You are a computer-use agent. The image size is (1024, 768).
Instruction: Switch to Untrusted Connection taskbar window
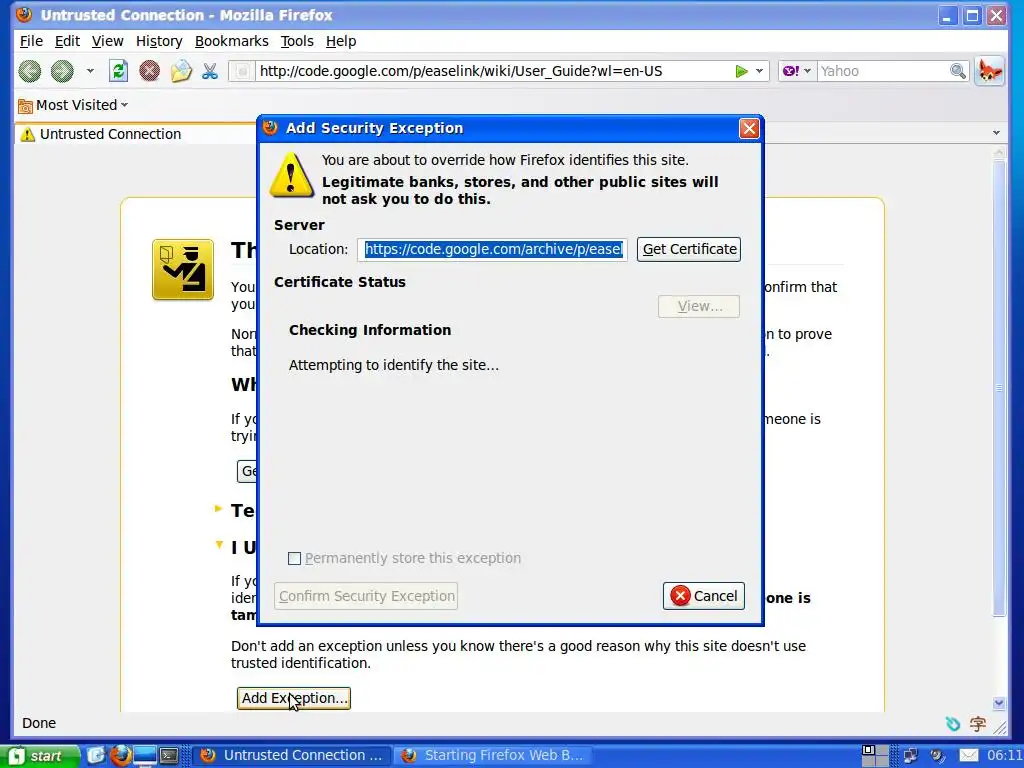tap(291, 756)
